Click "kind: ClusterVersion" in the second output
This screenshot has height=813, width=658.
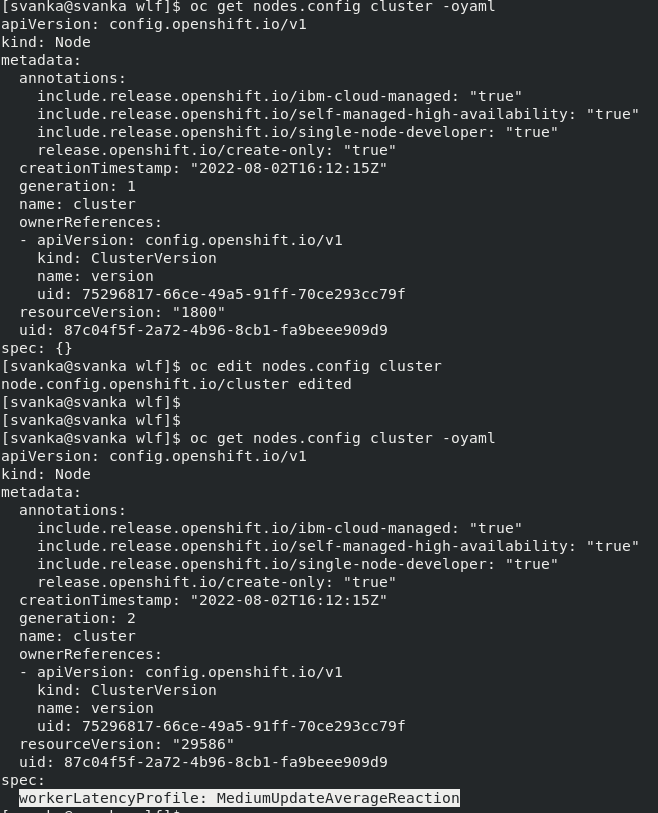(x=127, y=690)
